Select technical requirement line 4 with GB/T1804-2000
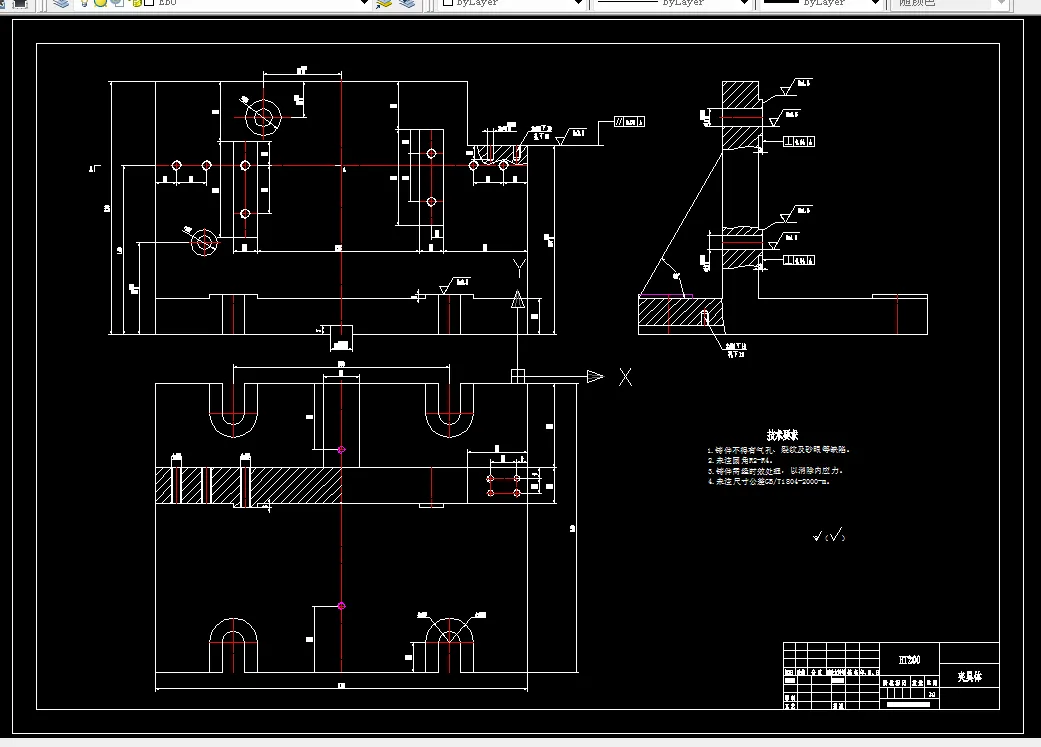This screenshot has width=1041, height=747. [768, 481]
